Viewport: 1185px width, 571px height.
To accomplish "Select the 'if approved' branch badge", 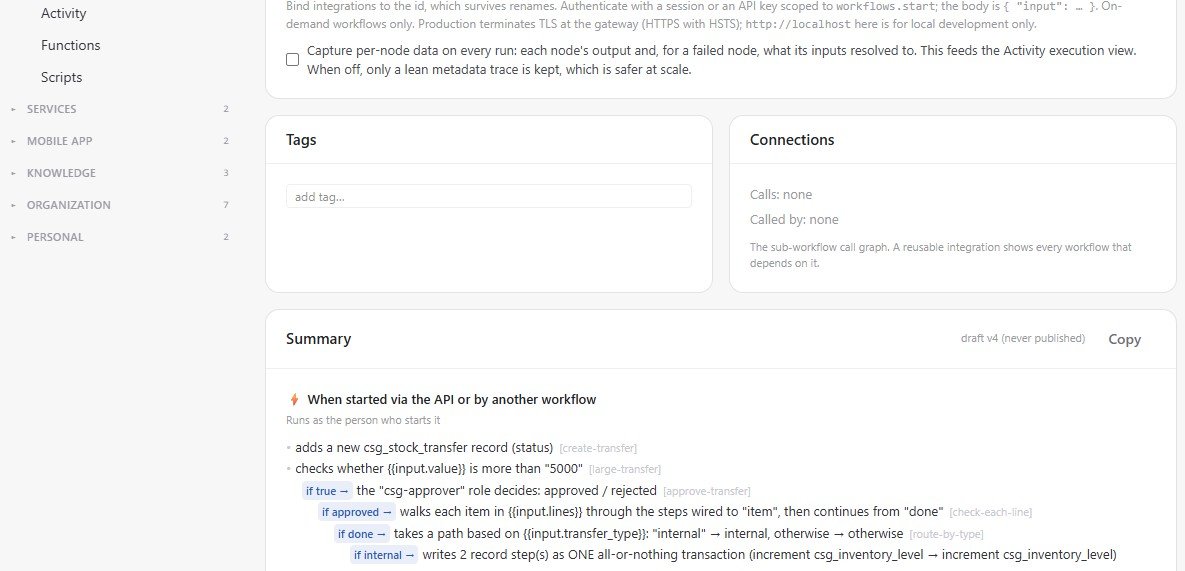I will click(357, 512).
